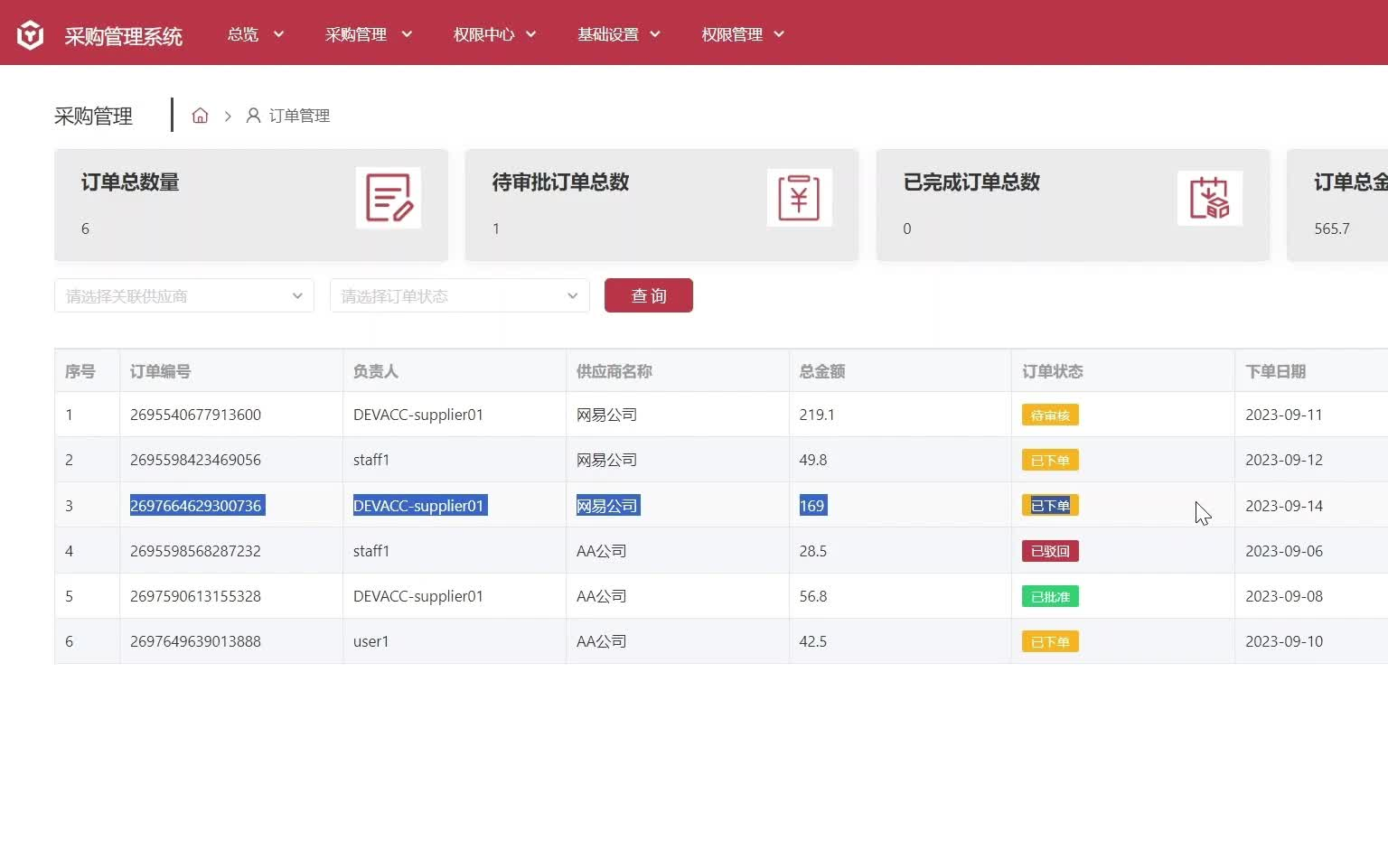This screenshot has width=1388, height=868.
Task: Click the breadcrumb separator arrow
Action: click(228, 116)
